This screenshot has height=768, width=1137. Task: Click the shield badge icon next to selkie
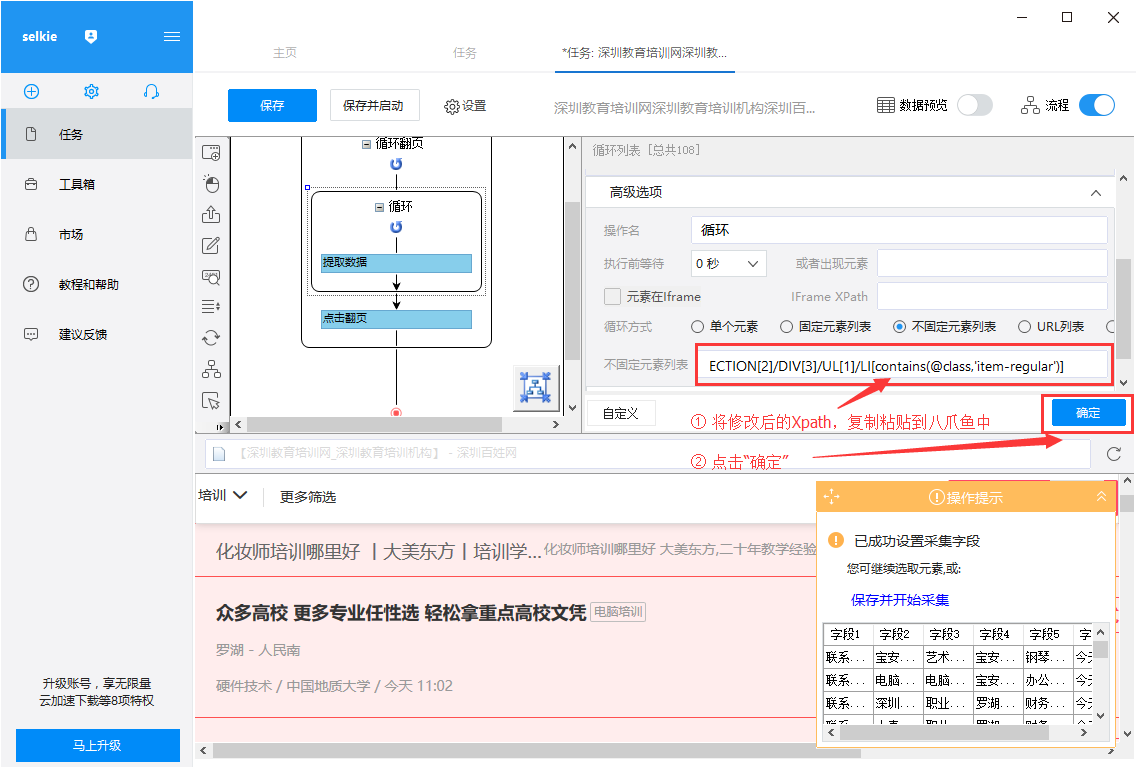tap(91, 36)
